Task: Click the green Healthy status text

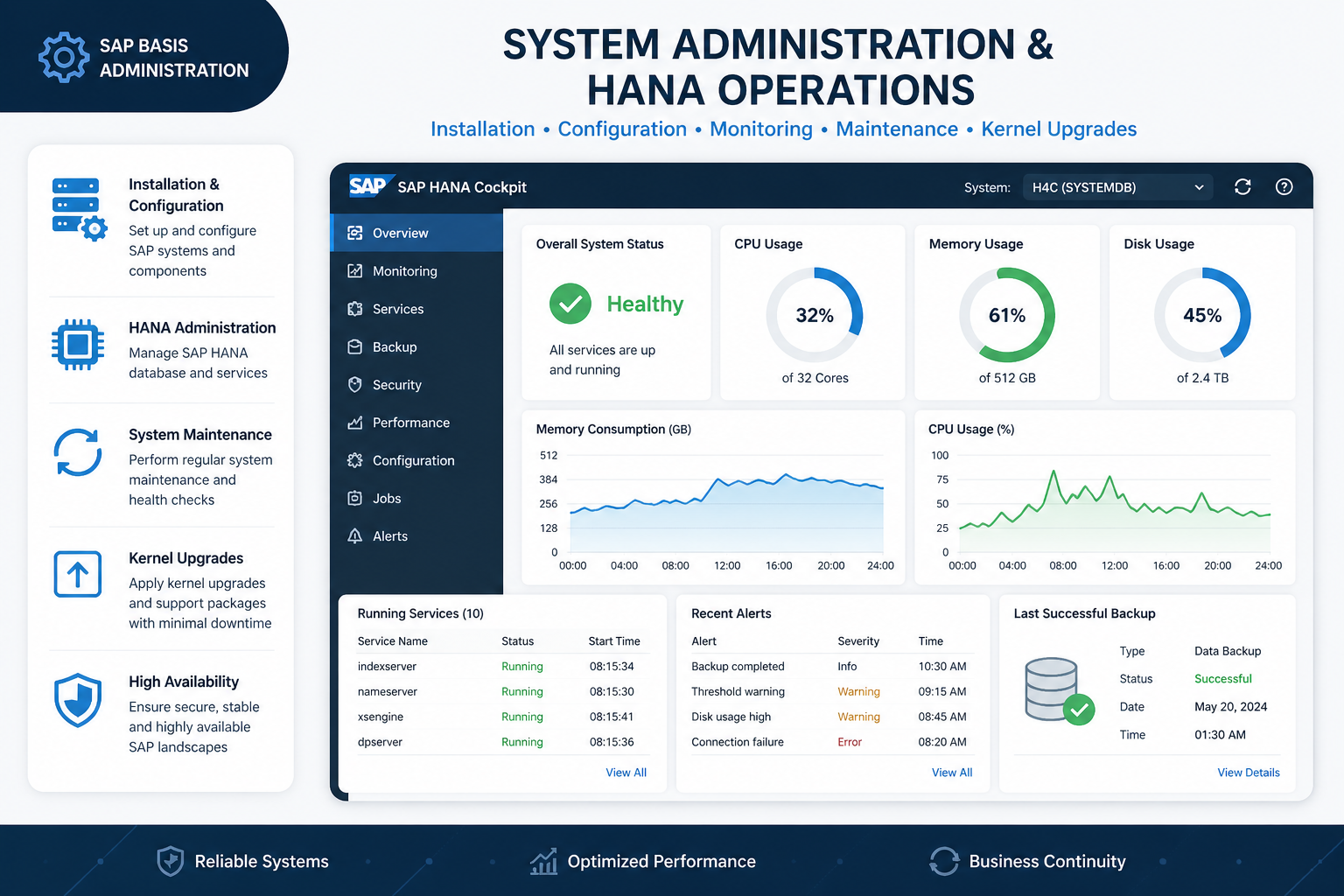Action: [645, 304]
